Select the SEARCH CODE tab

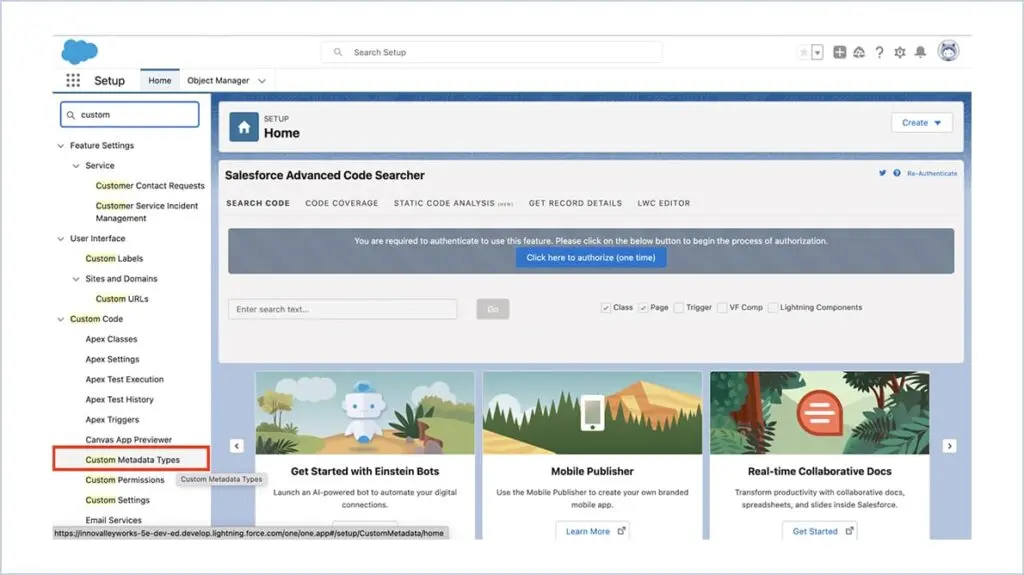(x=258, y=203)
